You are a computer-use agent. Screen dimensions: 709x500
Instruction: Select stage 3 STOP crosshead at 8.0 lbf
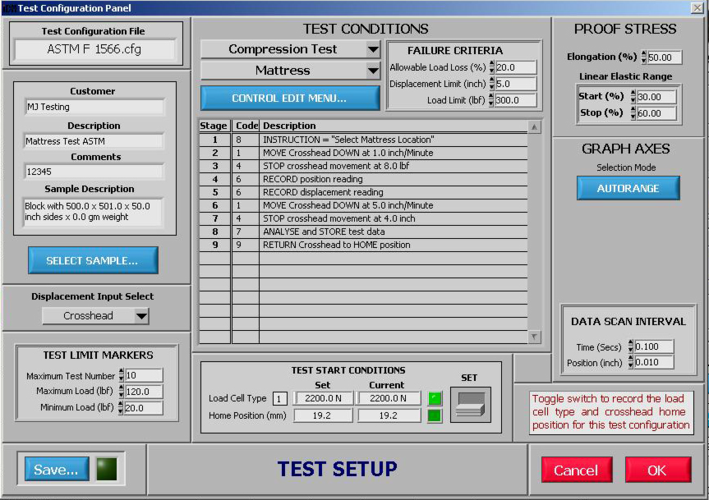(x=363, y=166)
